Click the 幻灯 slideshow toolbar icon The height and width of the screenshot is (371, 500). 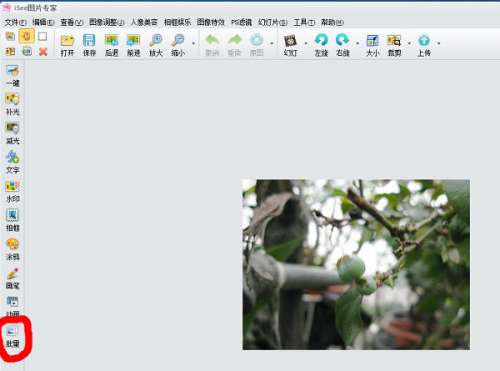point(290,45)
